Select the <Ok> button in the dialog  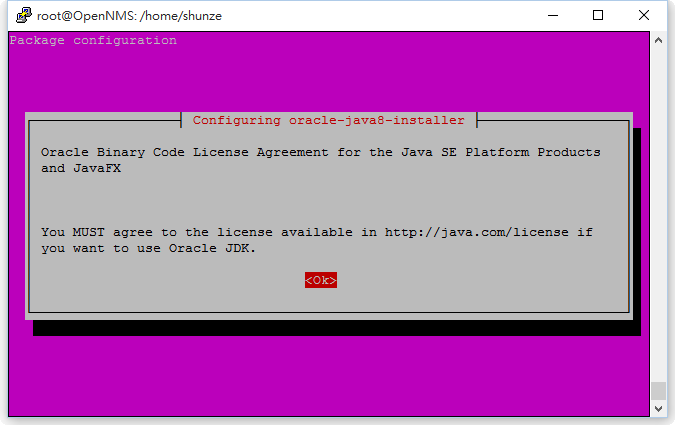tap(321, 280)
